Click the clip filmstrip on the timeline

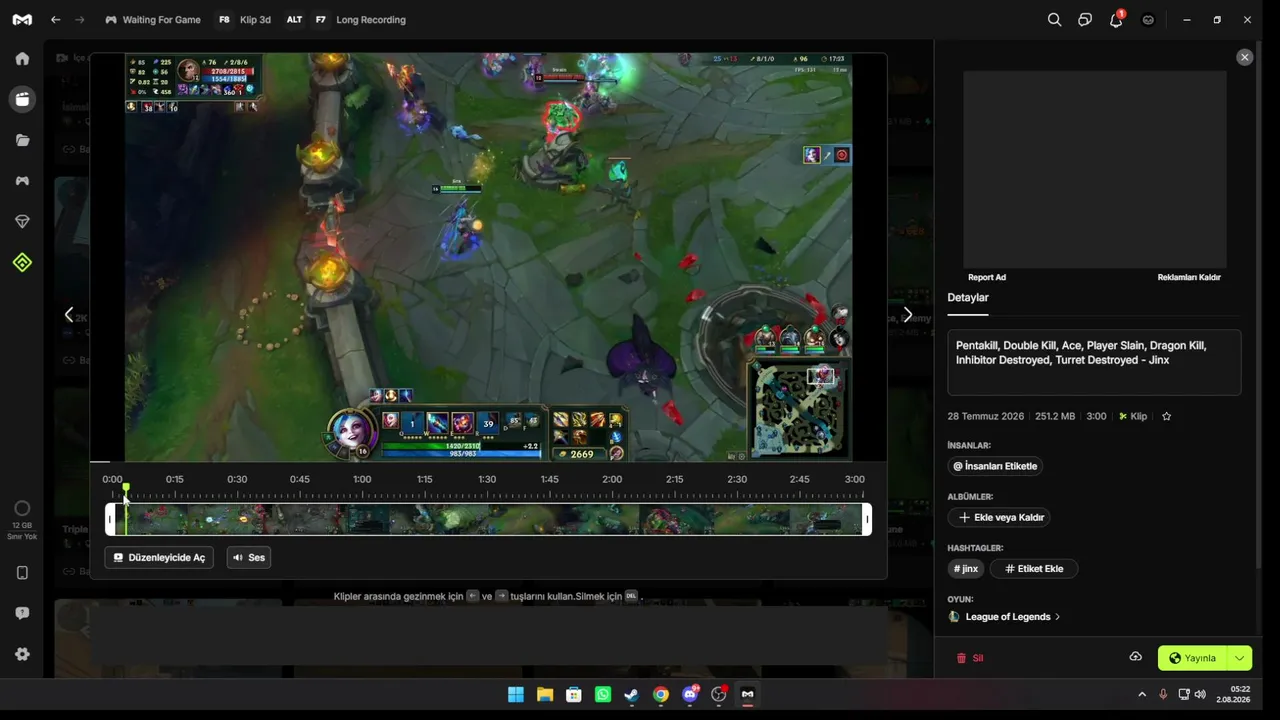point(488,519)
